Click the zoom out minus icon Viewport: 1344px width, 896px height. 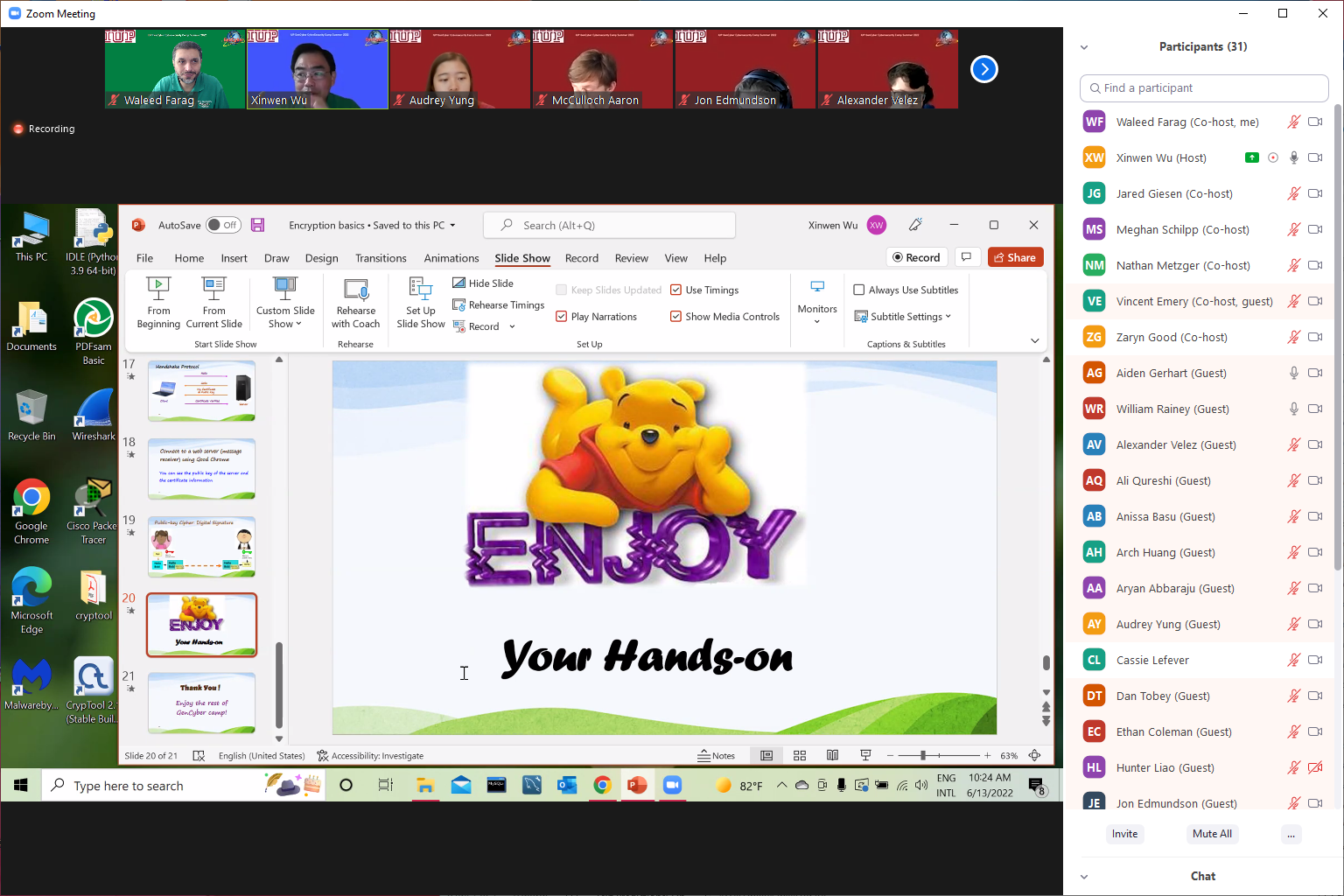click(891, 755)
